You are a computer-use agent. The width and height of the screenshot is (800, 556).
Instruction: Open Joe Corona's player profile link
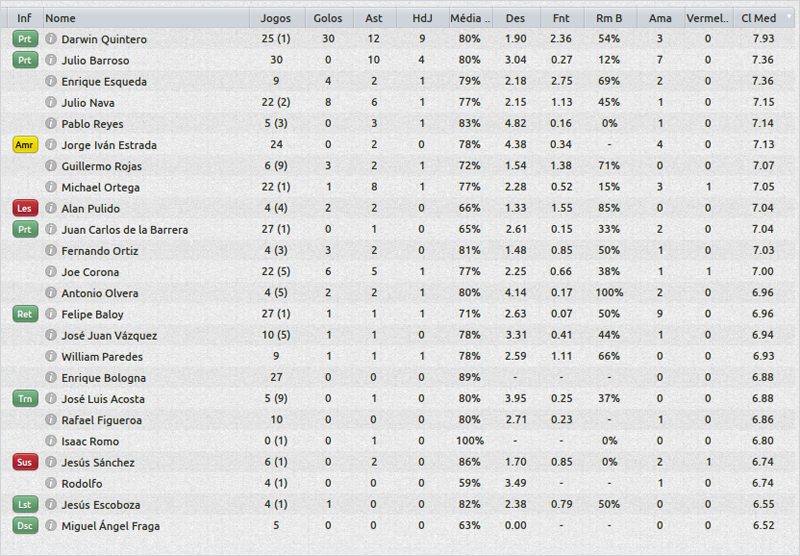coord(90,272)
